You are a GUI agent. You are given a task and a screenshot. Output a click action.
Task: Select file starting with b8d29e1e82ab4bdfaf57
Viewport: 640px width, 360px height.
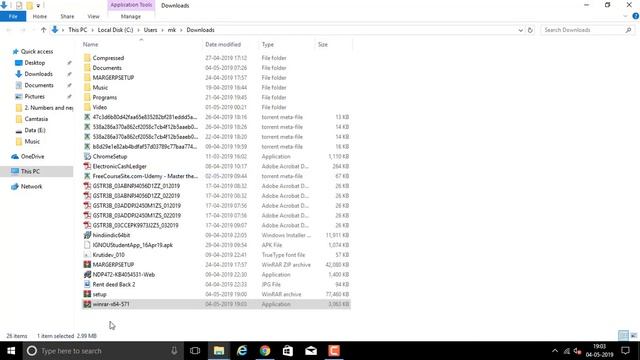(144, 147)
